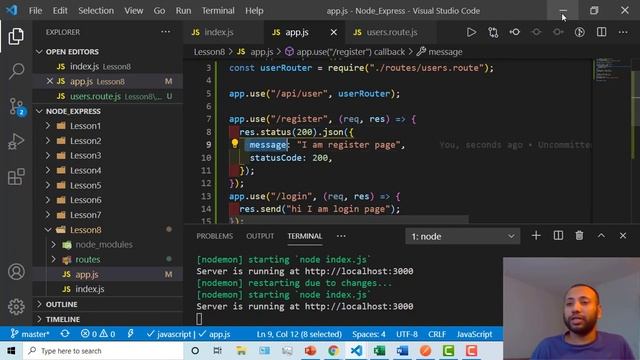This screenshot has height=360, width=640.
Task: Click the errors and warnings count in status bar
Action: (x=98, y=334)
